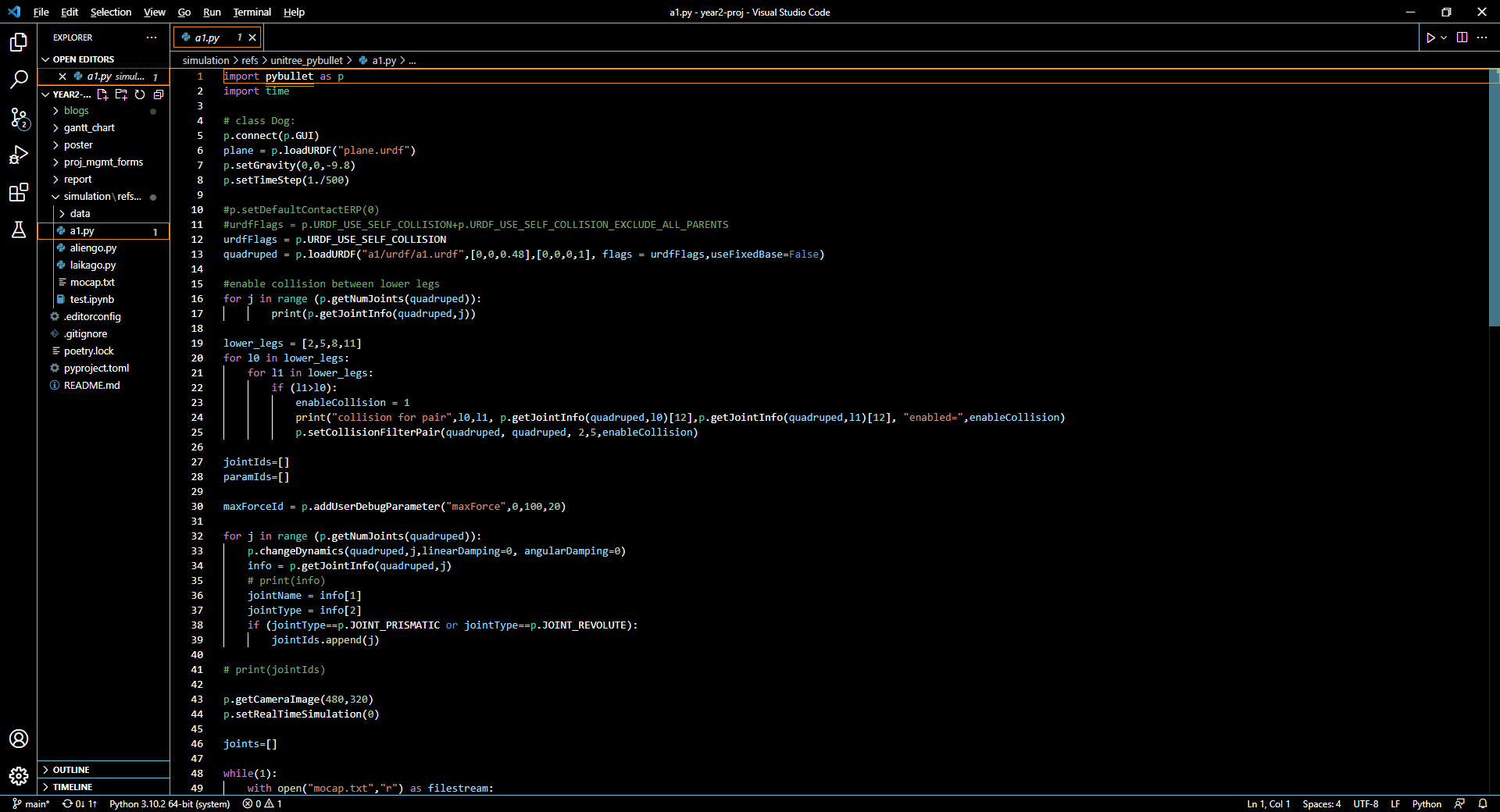Click New File icon in explorer header
Image resolution: width=1500 pixels, height=812 pixels.
(x=102, y=94)
